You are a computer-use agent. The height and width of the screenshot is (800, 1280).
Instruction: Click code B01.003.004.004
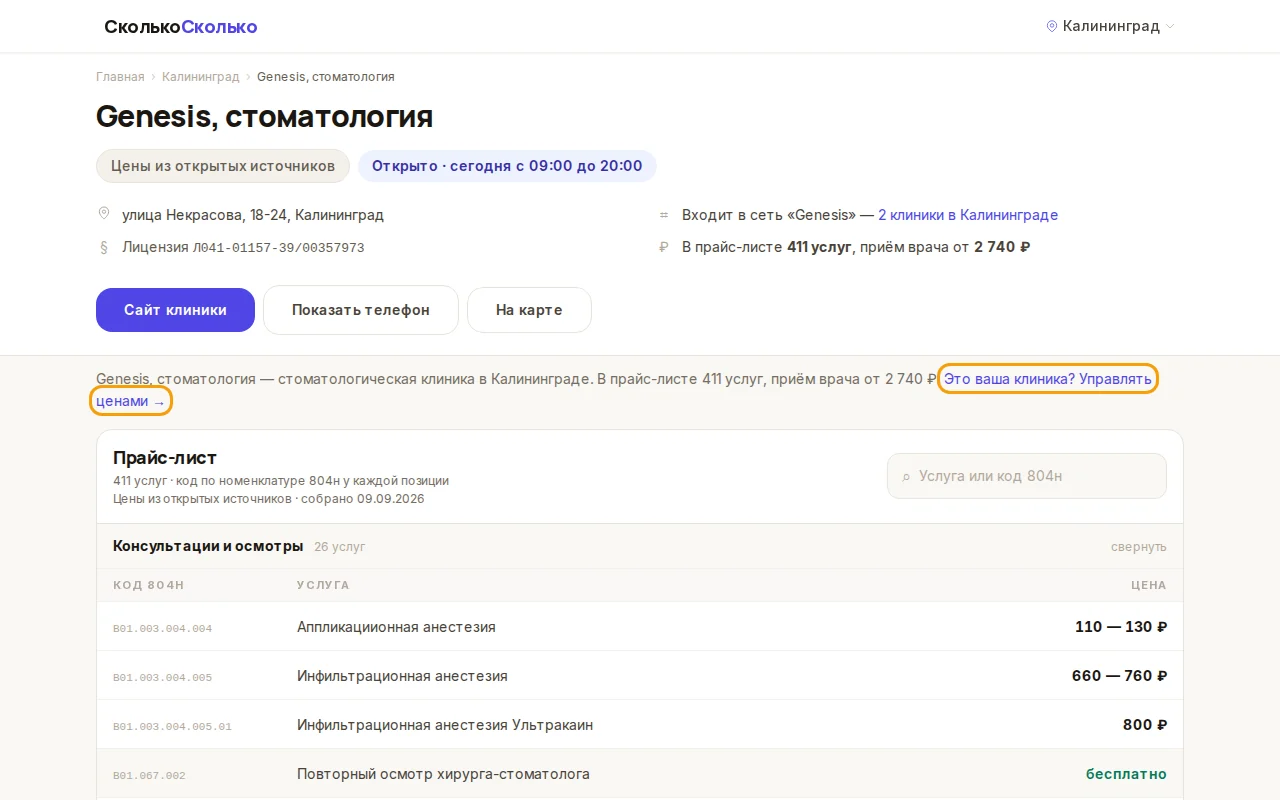coord(162,628)
